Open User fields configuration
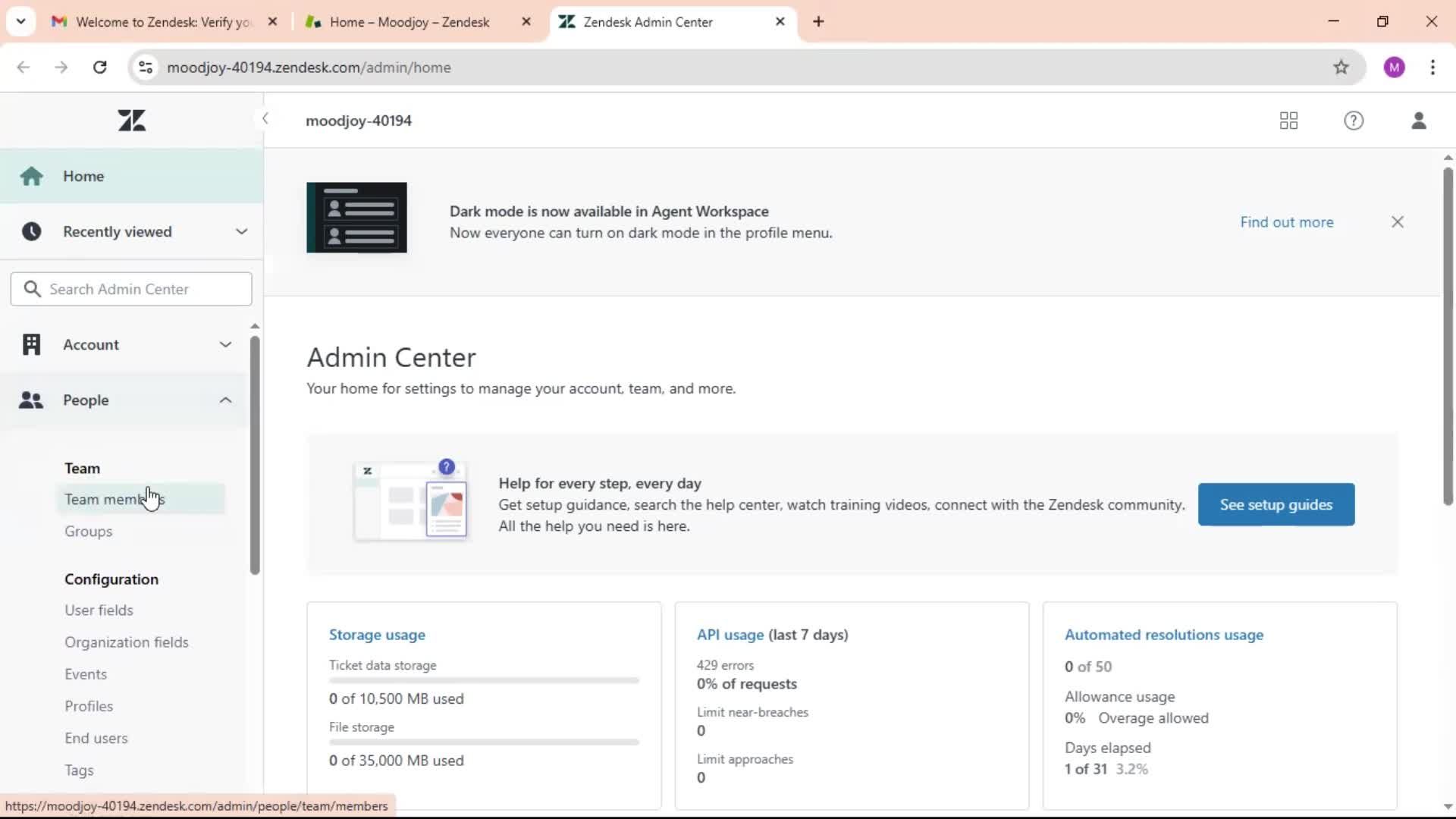Screen dimensions: 1456x819 99,610
